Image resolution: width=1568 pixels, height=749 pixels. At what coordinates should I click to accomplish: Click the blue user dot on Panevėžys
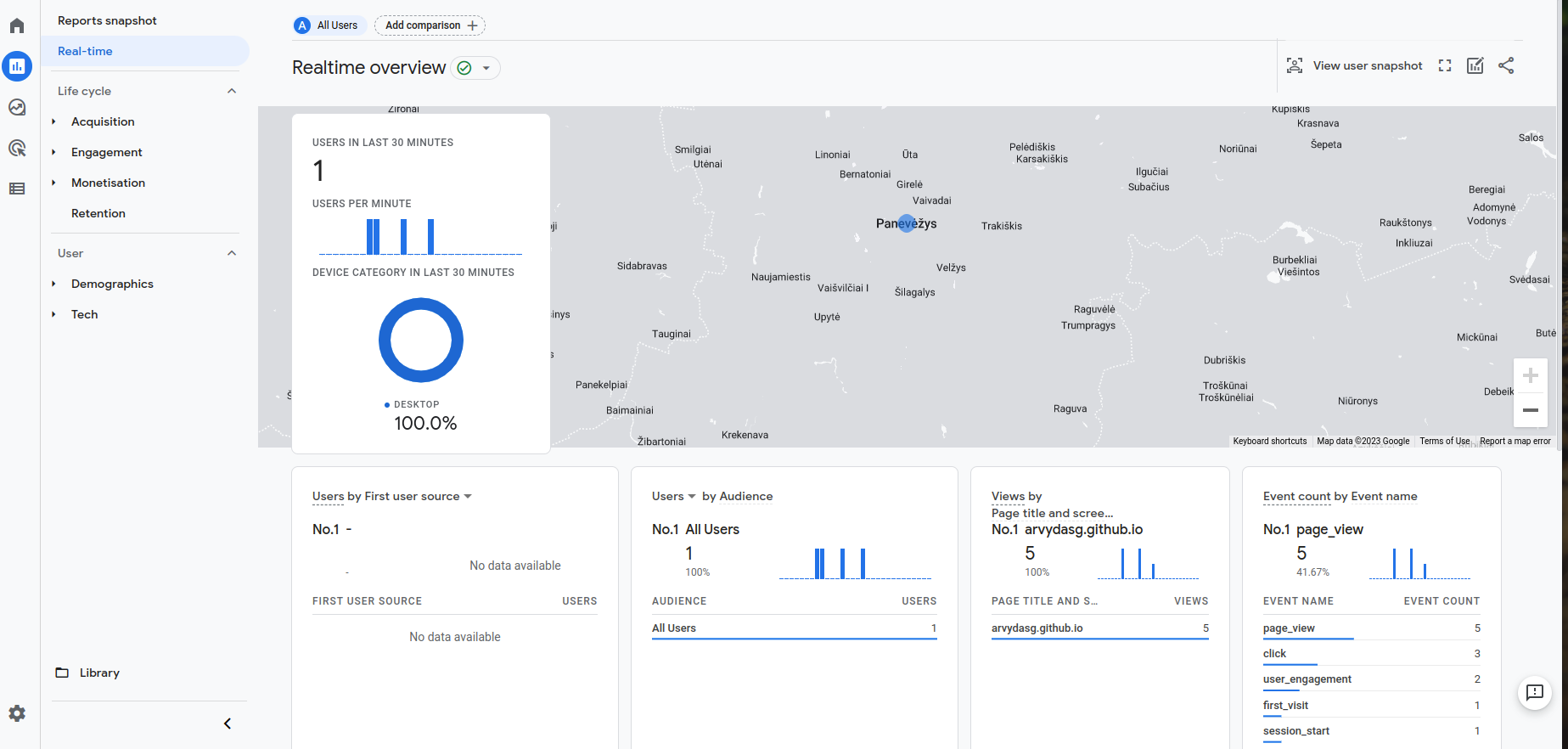(x=907, y=223)
